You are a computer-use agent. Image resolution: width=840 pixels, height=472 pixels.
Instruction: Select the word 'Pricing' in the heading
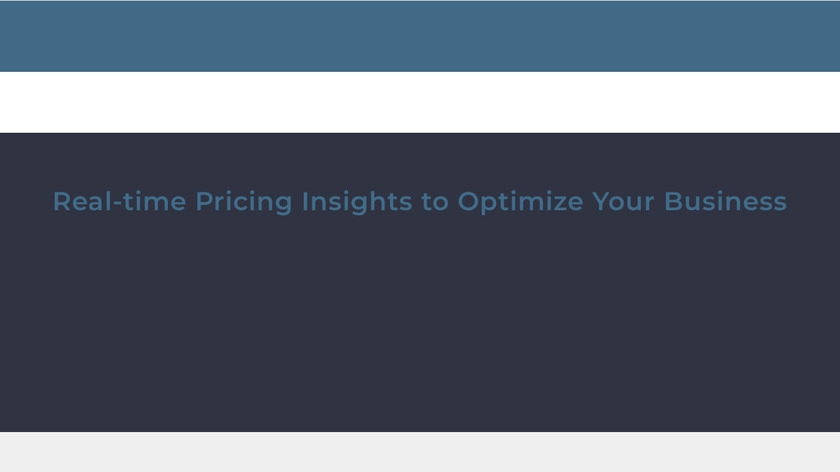[x=244, y=202]
